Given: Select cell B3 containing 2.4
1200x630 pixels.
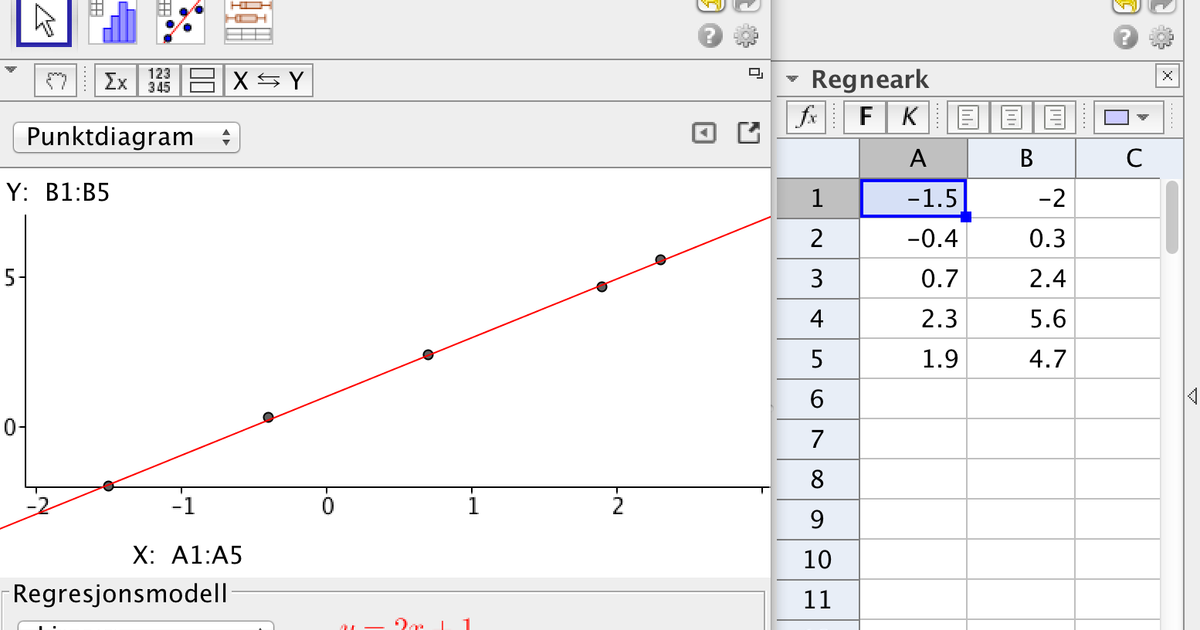Looking at the screenshot, I should pos(1023,278).
